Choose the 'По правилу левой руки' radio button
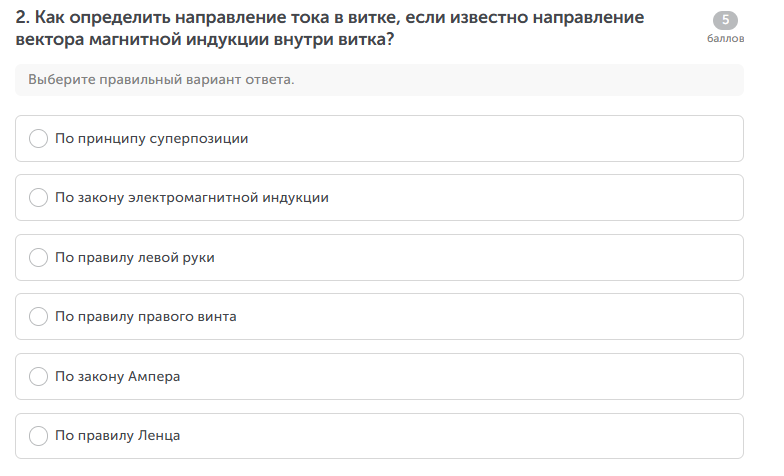This screenshot has width=784, height=476. click(x=39, y=258)
